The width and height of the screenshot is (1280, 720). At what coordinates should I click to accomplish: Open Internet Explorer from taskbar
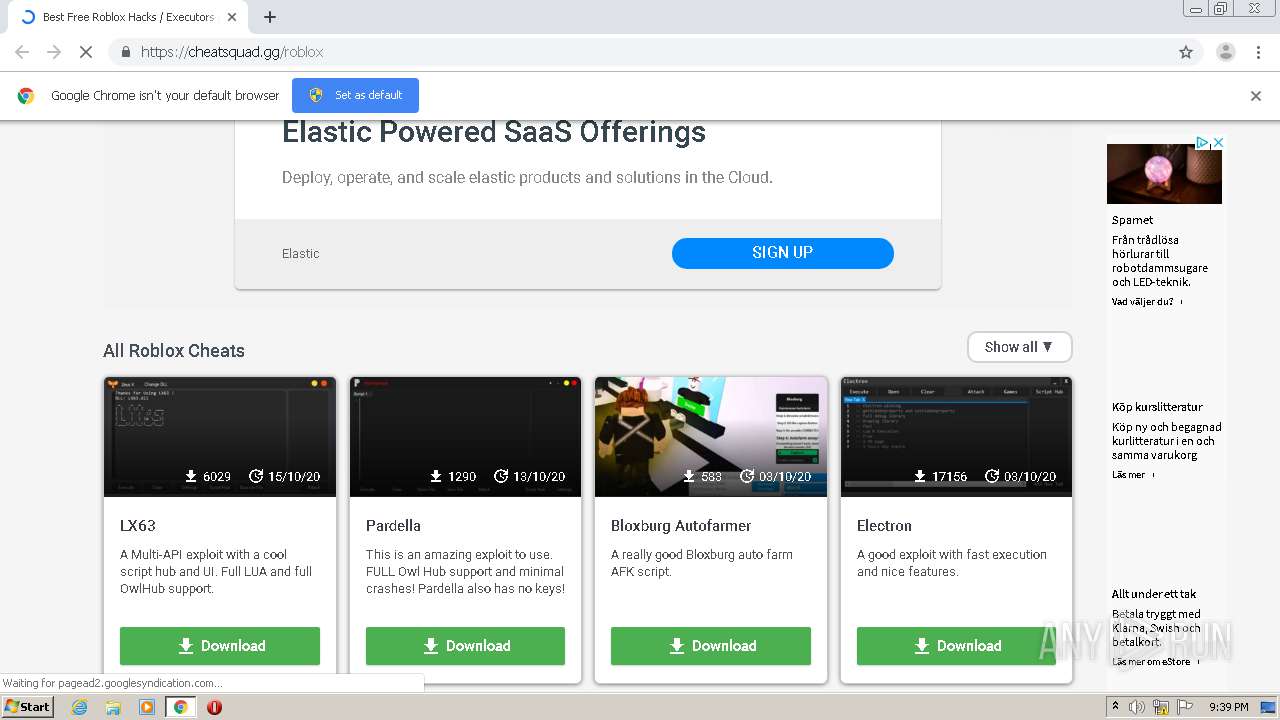click(x=79, y=707)
